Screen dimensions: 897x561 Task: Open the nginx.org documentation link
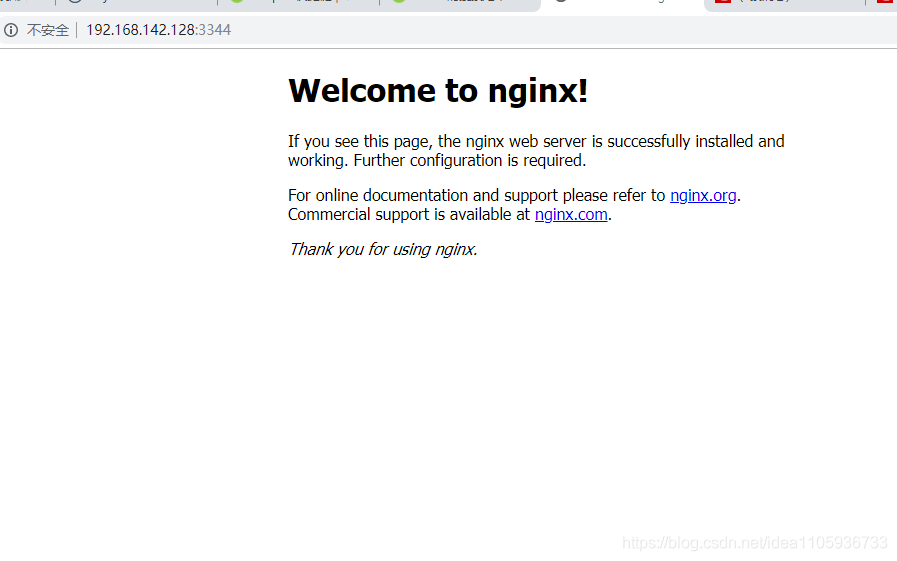click(x=703, y=196)
